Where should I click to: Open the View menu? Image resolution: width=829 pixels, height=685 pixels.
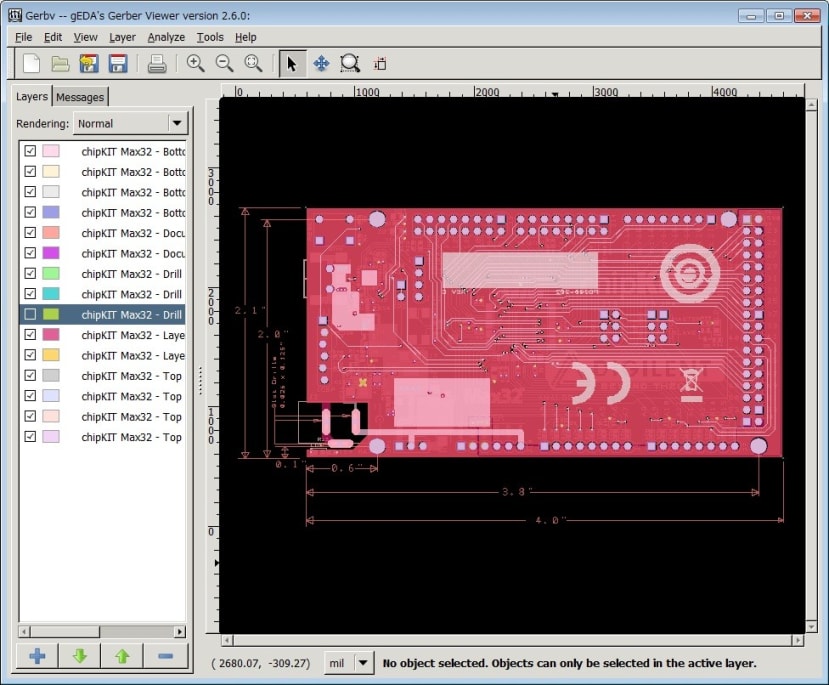[85, 37]
